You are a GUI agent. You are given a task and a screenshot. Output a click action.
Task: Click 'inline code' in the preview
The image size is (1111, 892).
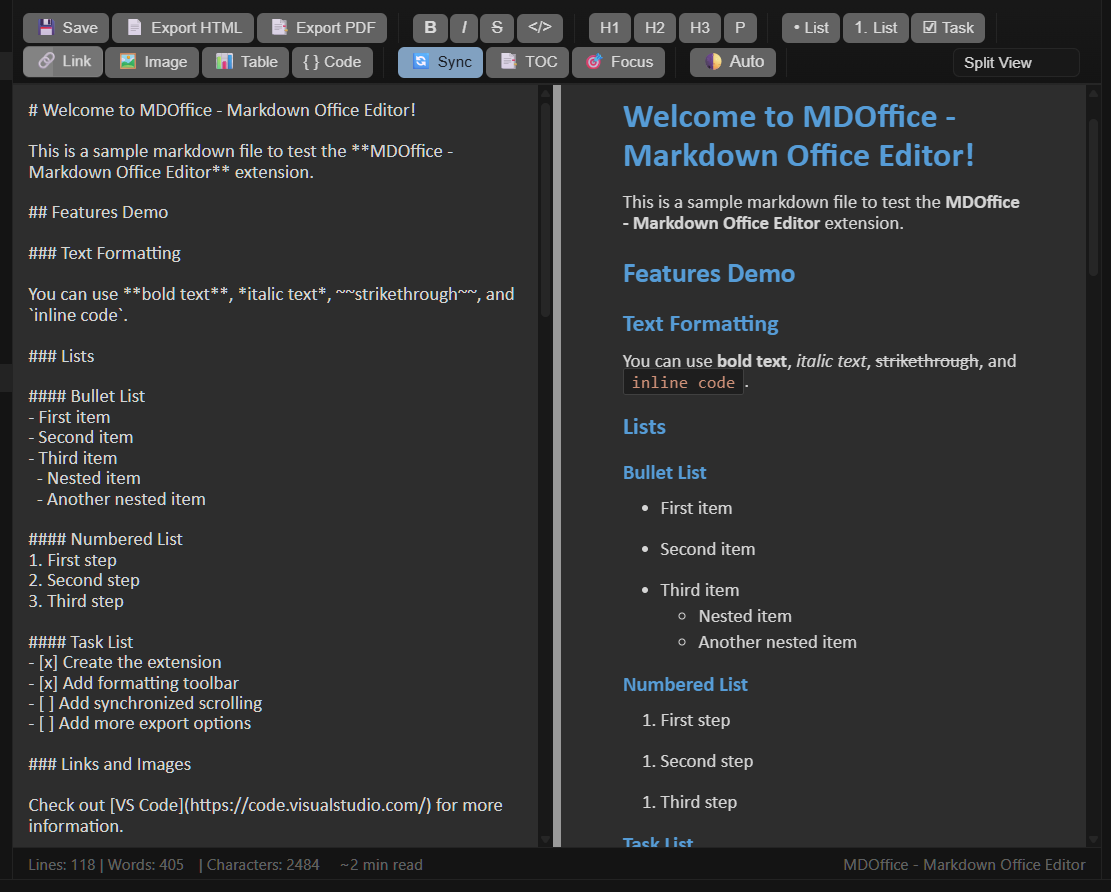pos(683,383)
